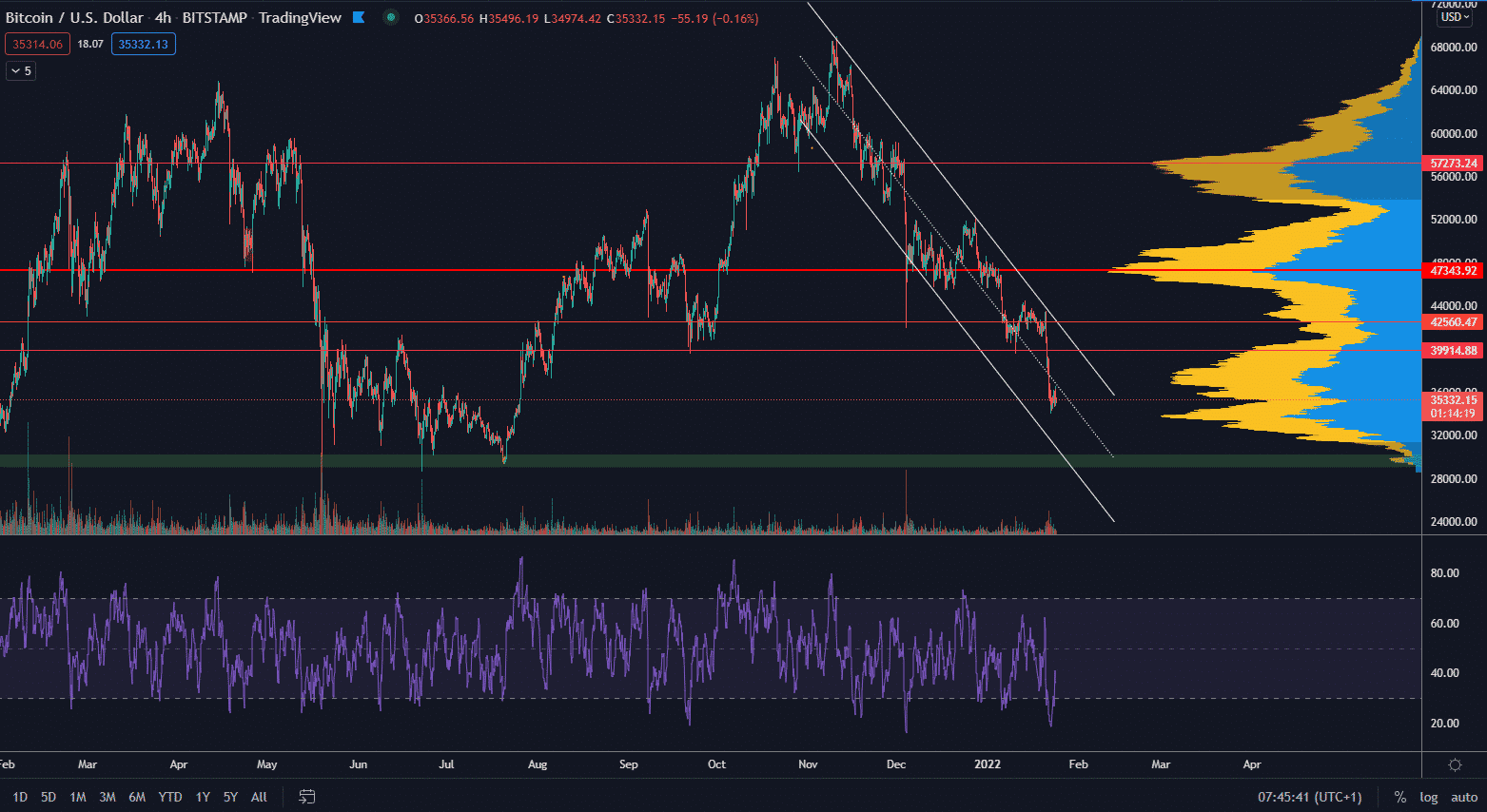Open the USD currency dropdown

point(1455,17)
